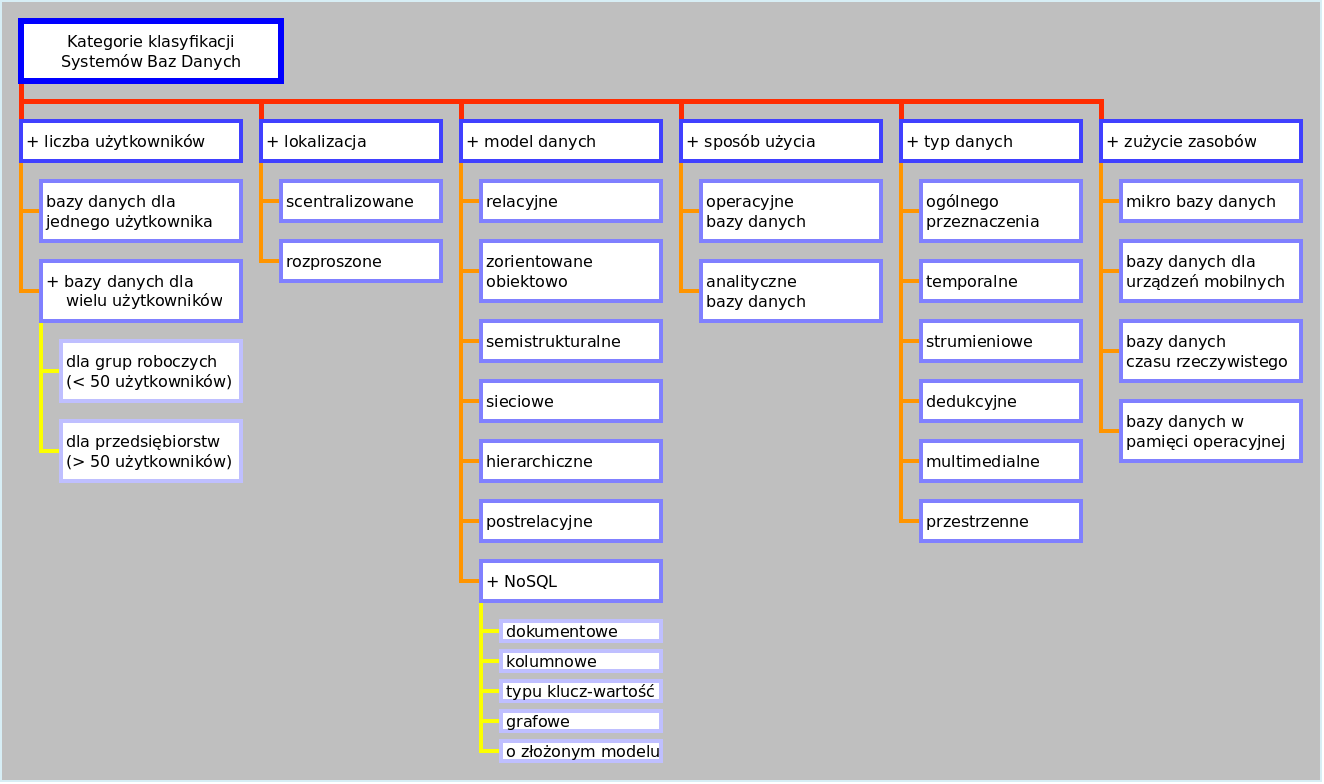This screenshot has height=784, width=1324.
Task: Select 'operacyjne bazy danych' node
Action: (791, 211)
